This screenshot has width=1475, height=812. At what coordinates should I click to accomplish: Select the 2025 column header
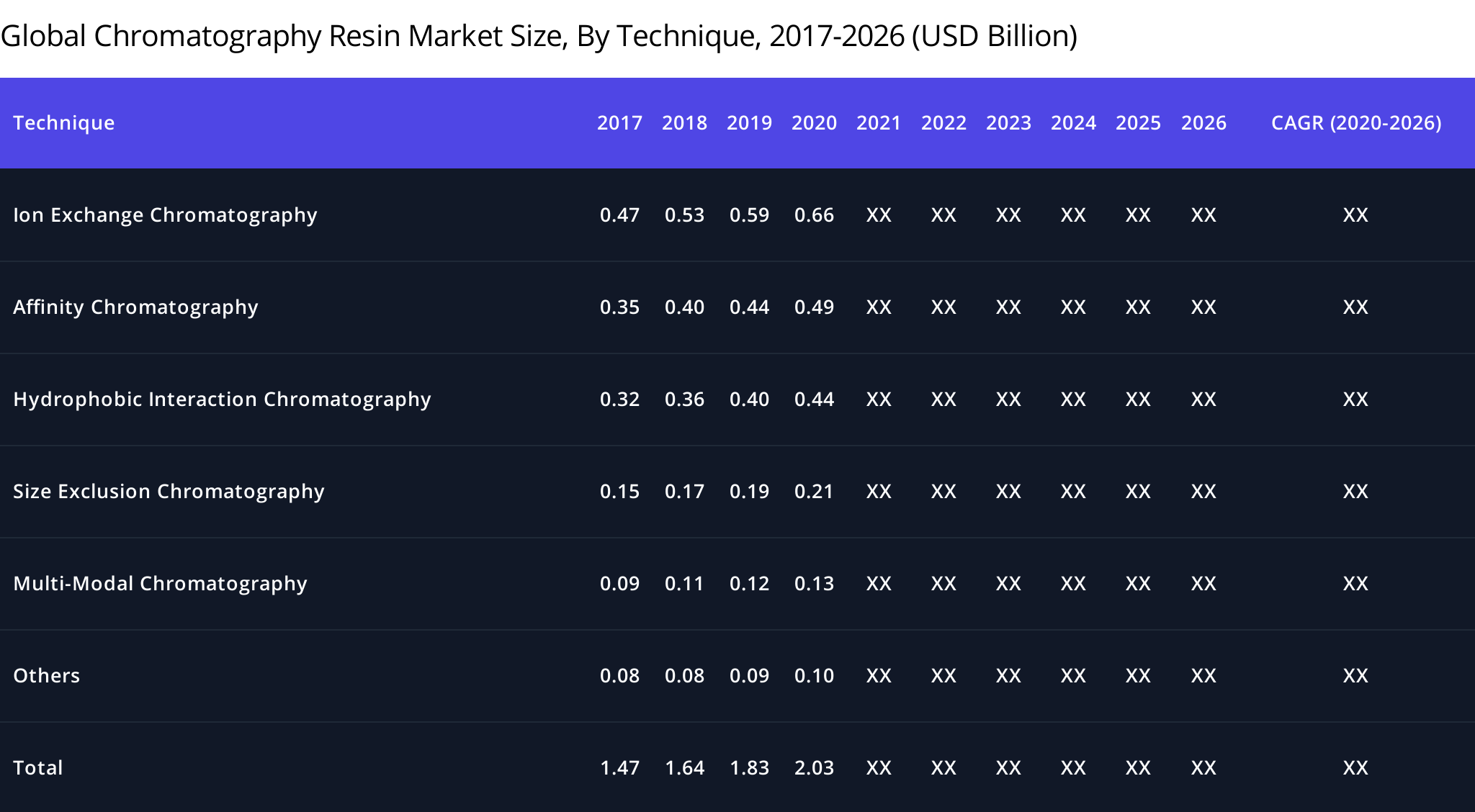coord(1138,123)
